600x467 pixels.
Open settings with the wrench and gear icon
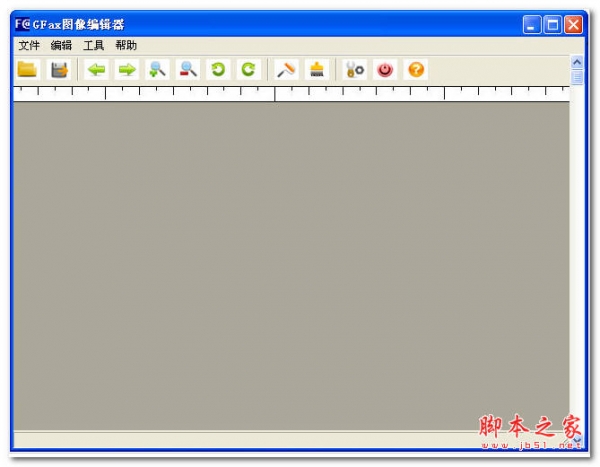[x=355, y=70]
